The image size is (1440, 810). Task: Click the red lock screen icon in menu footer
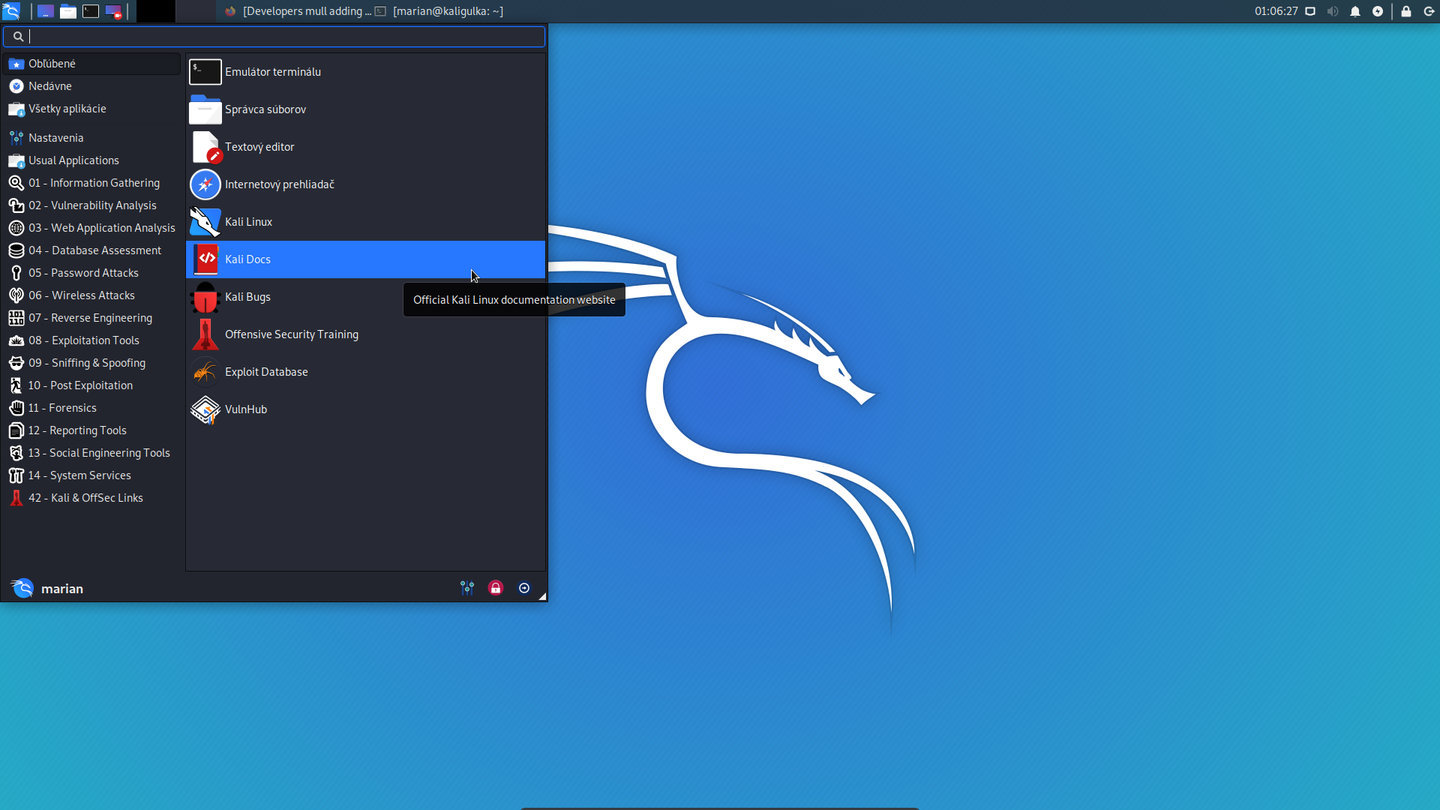click(x=495, y=588)
